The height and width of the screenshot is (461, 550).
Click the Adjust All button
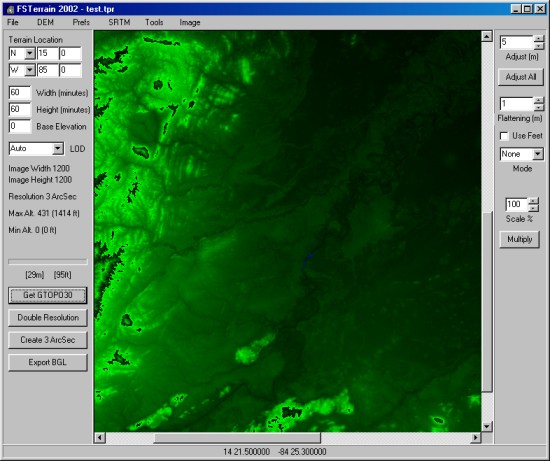pos(521,77)
